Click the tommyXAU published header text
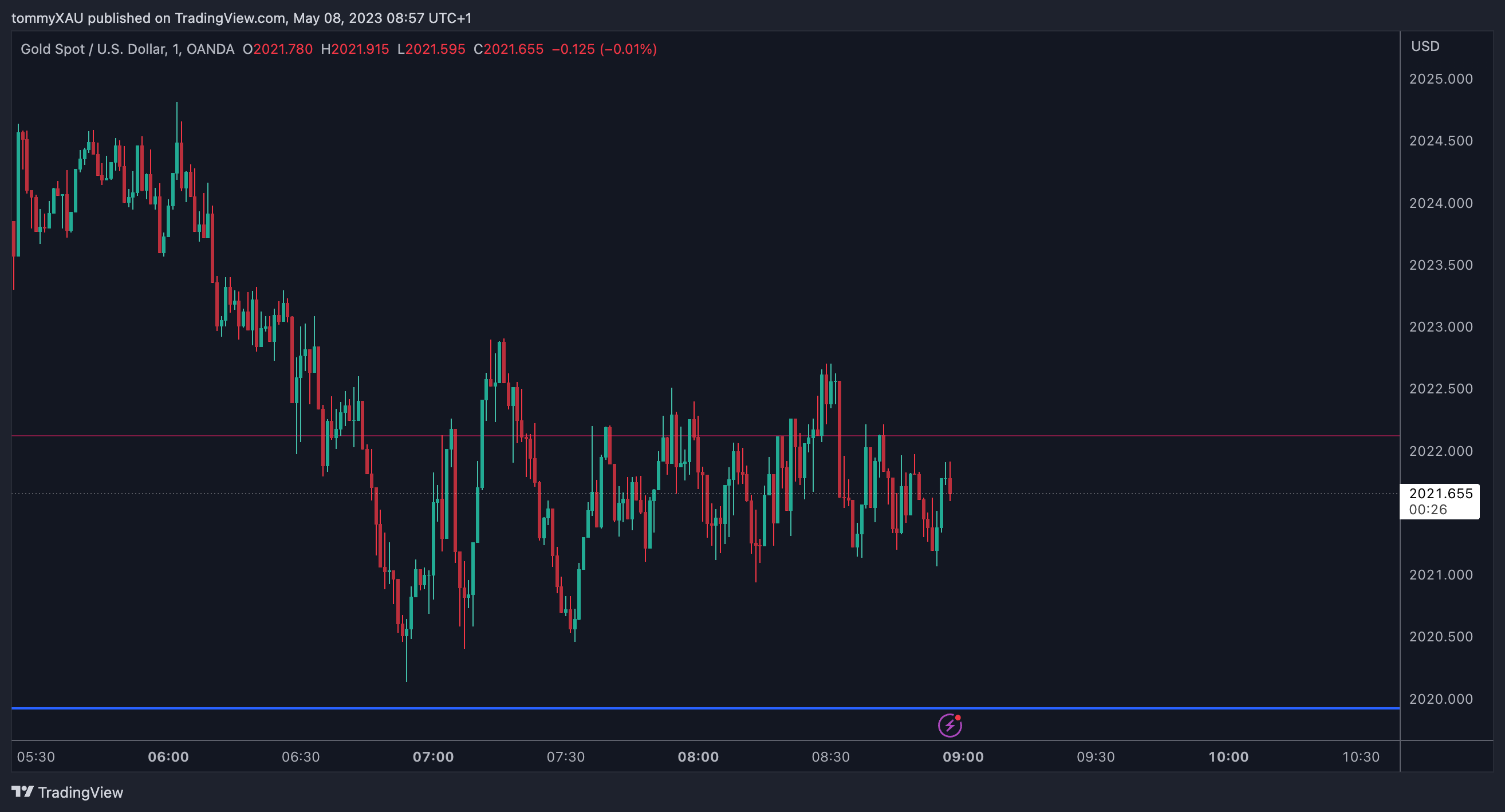Viewport: 1505px width, 812px height. (x=241, y=18)
